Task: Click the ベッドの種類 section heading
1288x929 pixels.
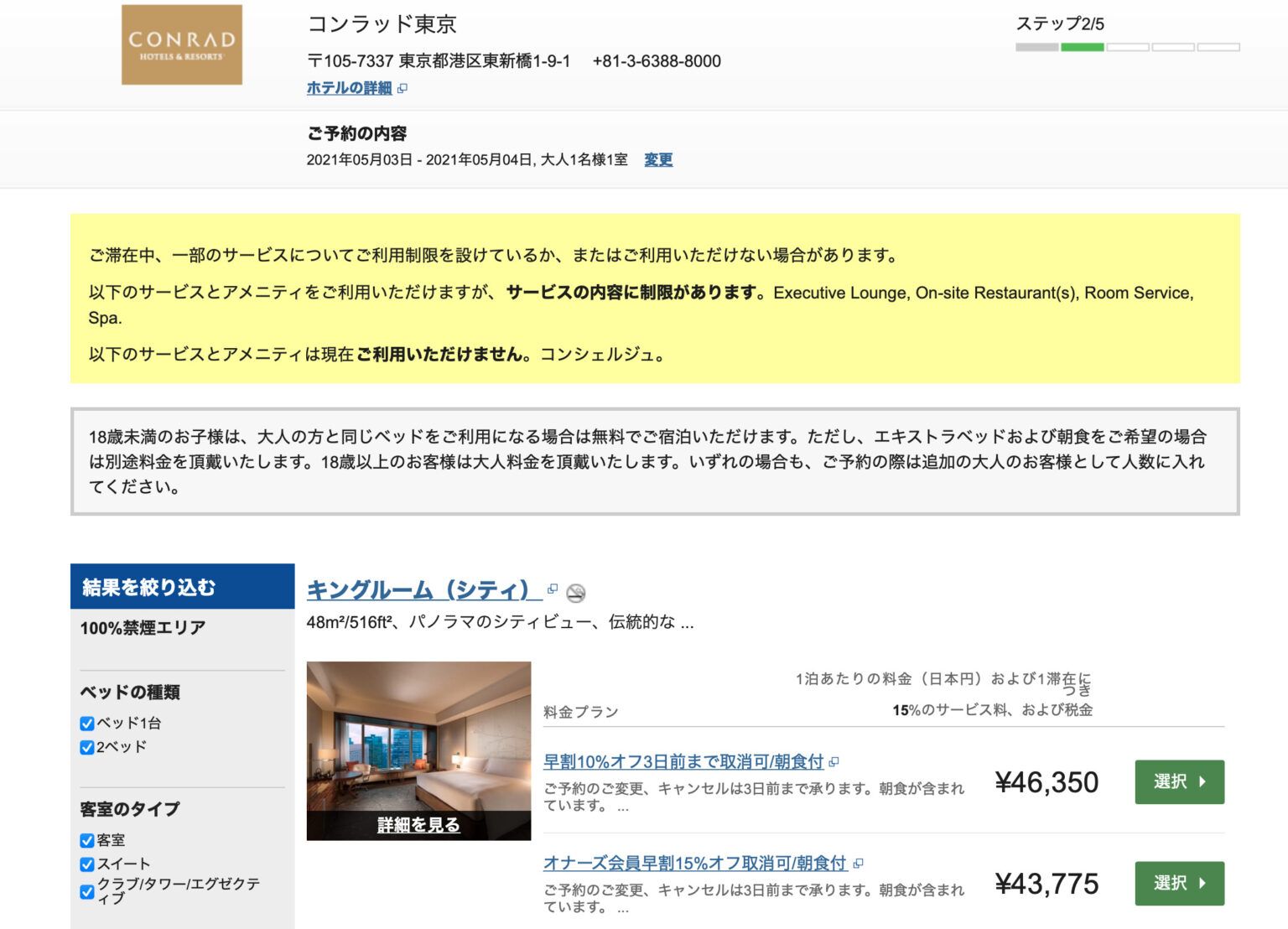Action: point(130,692)
